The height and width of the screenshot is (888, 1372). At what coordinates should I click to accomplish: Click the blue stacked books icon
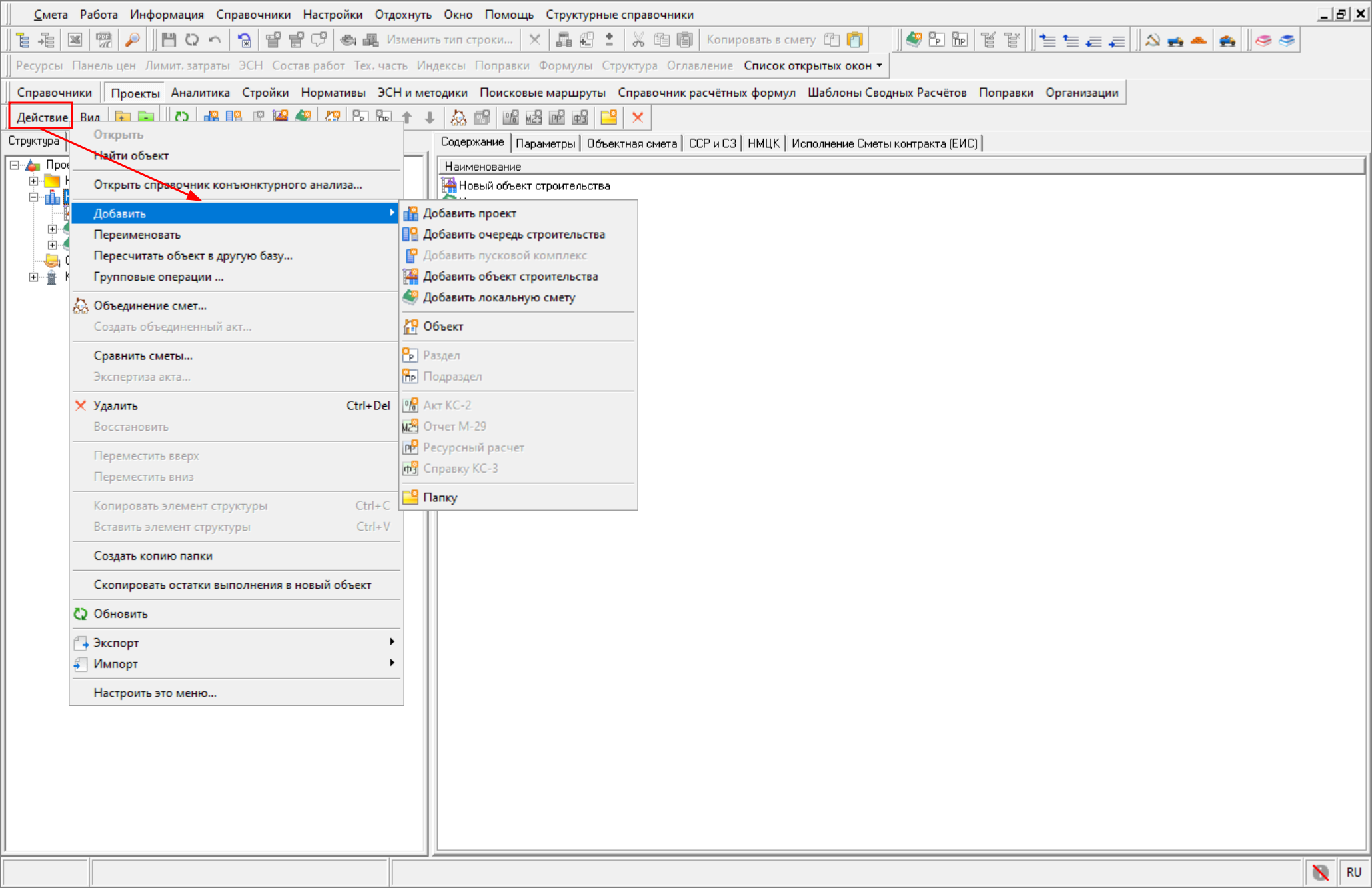click(1287, 40)
